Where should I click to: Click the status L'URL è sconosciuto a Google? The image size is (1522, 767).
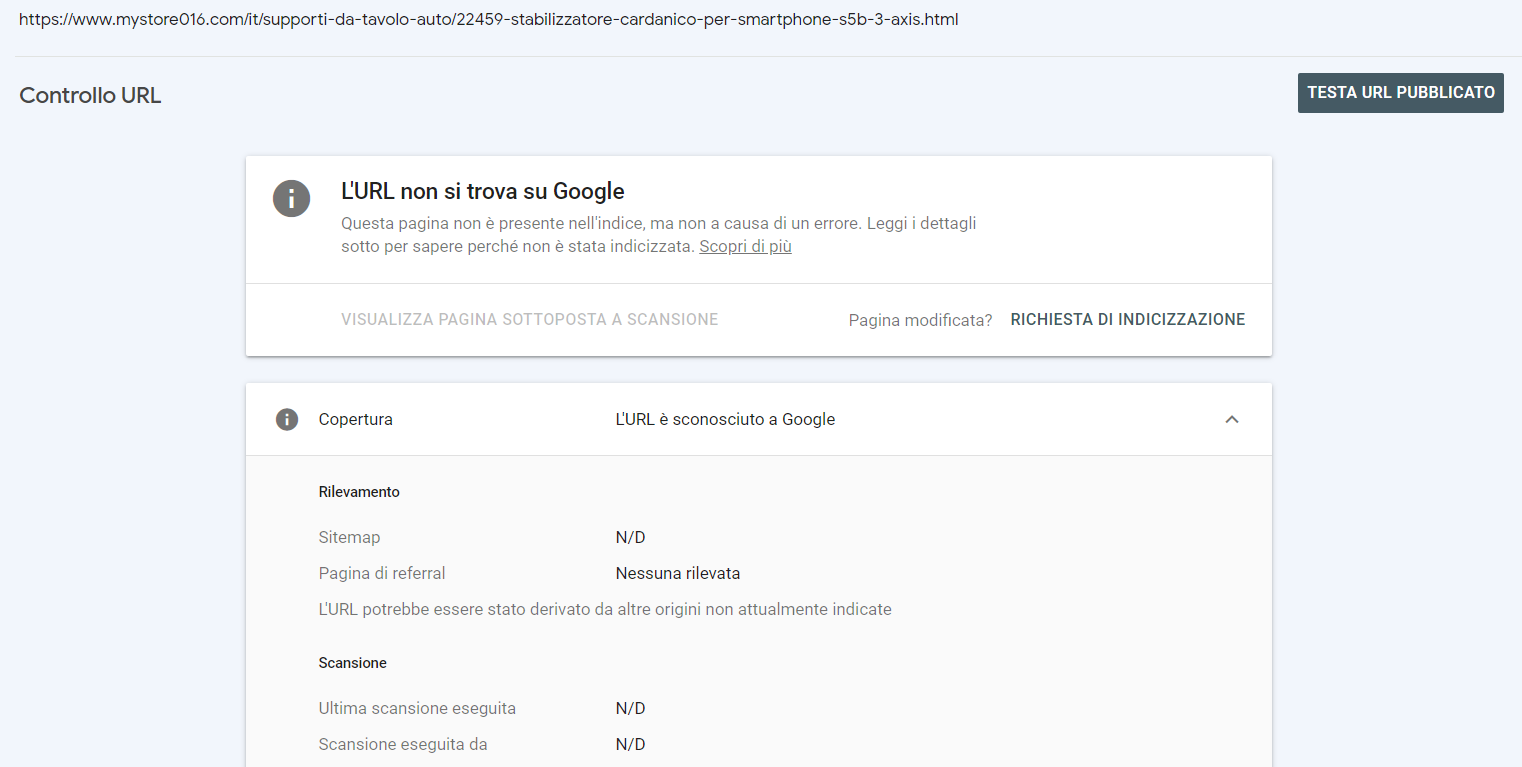pos(725,420)
